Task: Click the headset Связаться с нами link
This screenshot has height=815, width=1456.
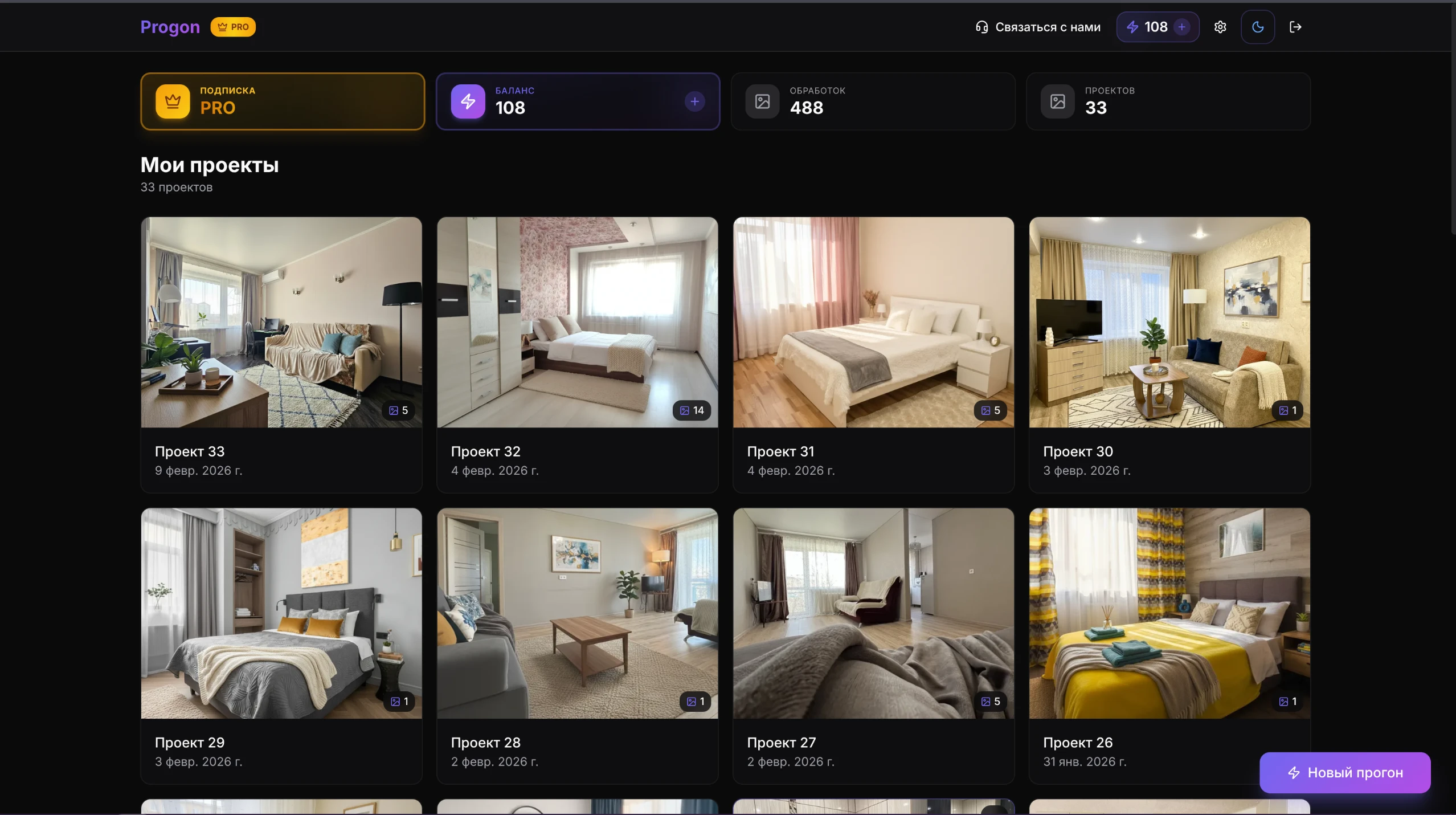Action: coord(1037,27)
